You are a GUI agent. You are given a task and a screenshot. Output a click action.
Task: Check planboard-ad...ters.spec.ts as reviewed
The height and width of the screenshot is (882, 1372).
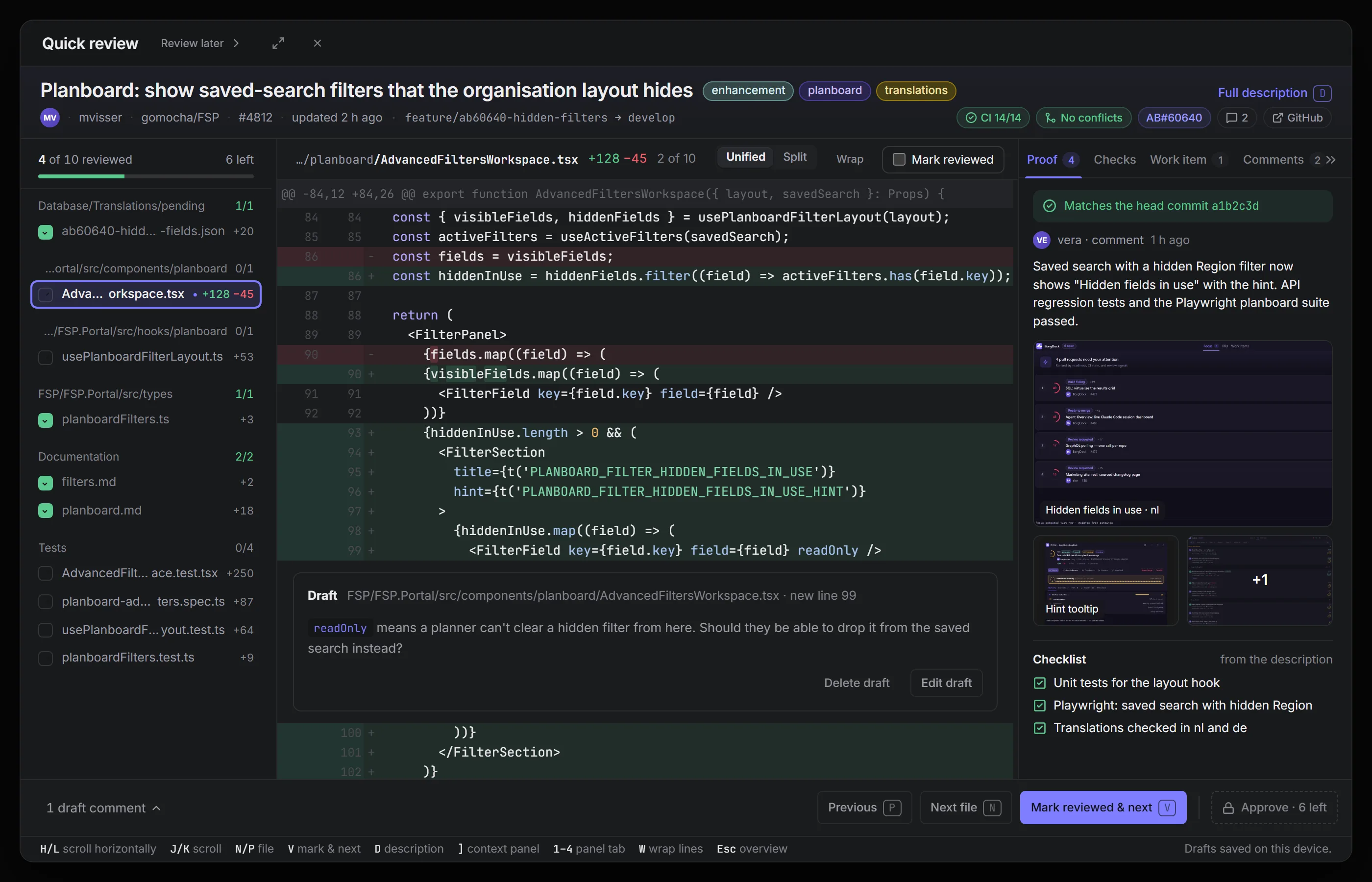tap(46, 602)
